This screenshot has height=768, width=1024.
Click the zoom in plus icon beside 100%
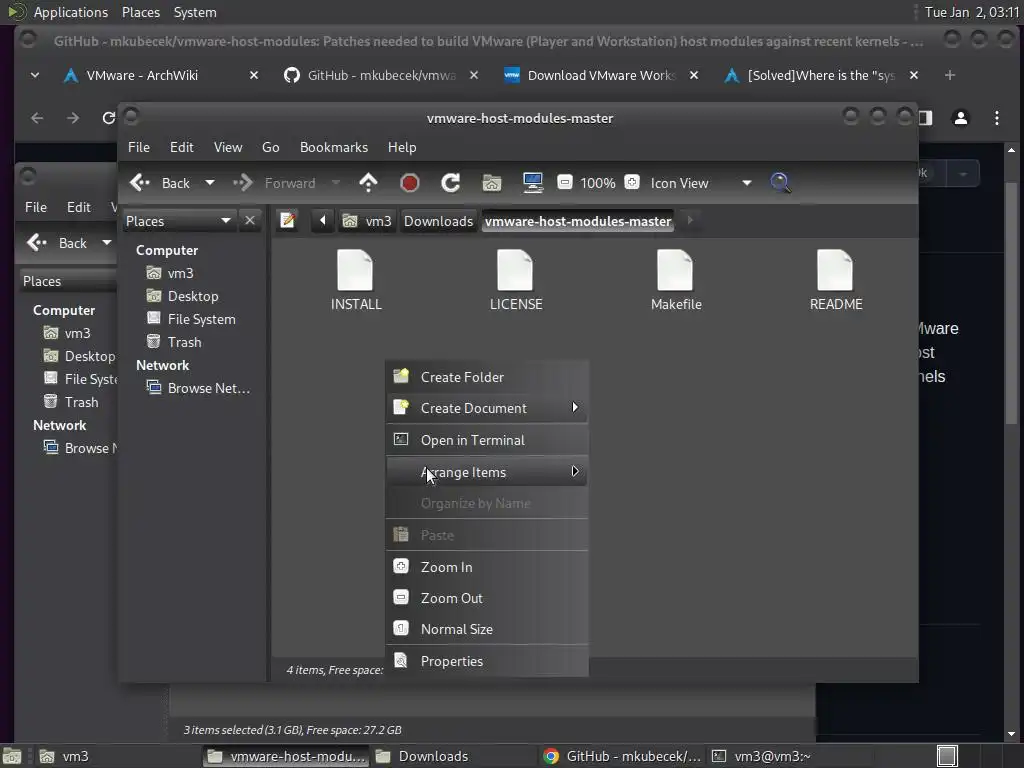(632, 182)
